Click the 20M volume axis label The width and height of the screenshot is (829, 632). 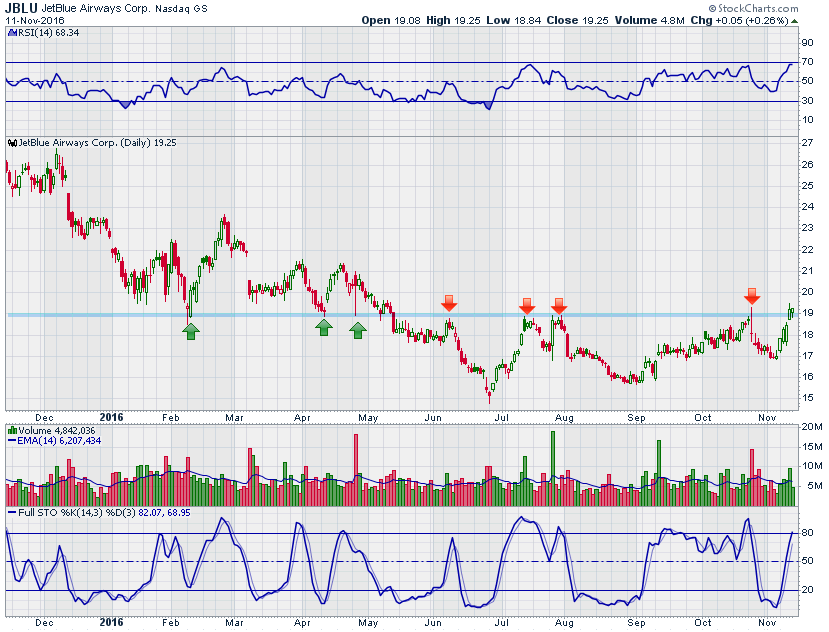(x=812, y=427)
